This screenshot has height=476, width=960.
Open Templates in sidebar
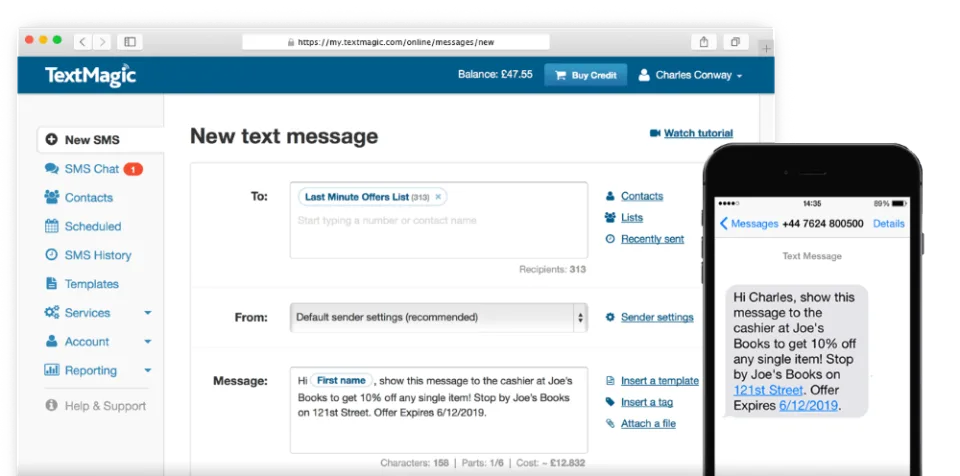point(92,284)
